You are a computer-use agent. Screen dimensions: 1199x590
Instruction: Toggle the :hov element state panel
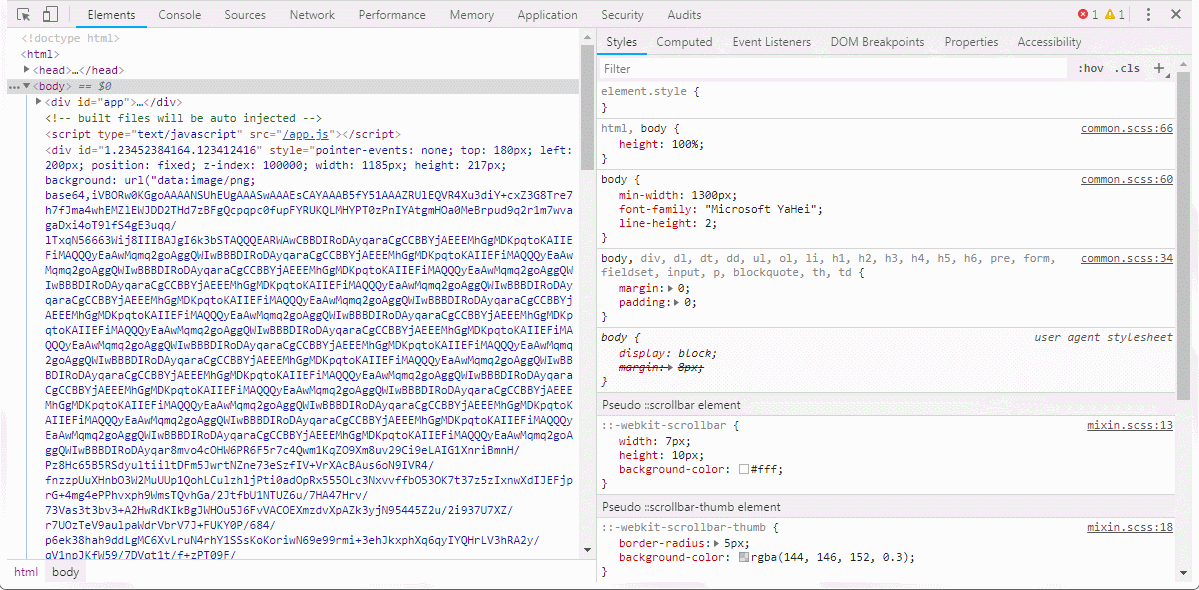coord(1090,68)
